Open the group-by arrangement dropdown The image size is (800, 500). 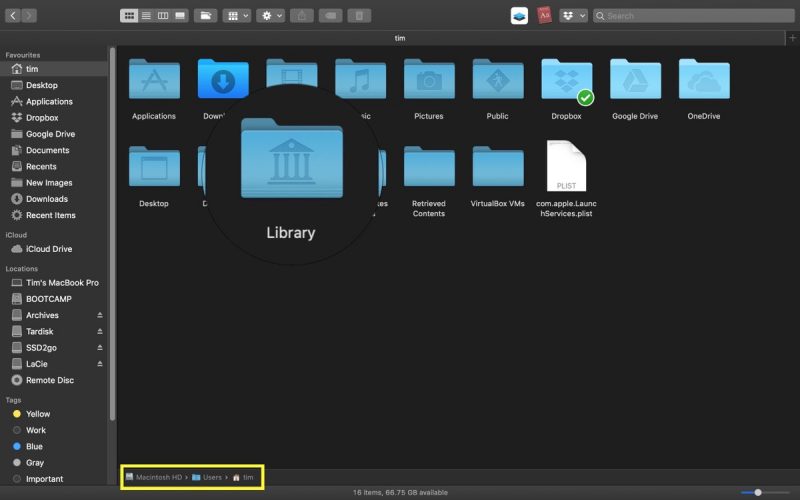tap(237, 16)
